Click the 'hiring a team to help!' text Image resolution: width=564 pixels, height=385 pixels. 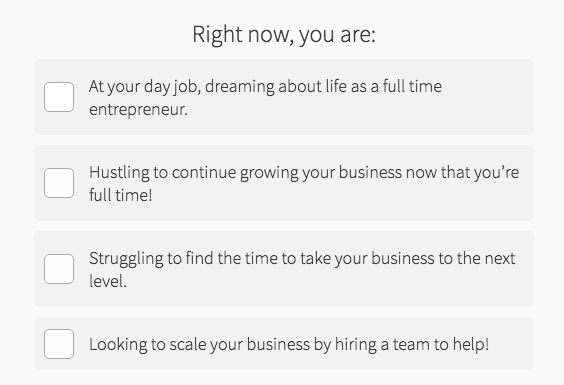coord(412,344)
